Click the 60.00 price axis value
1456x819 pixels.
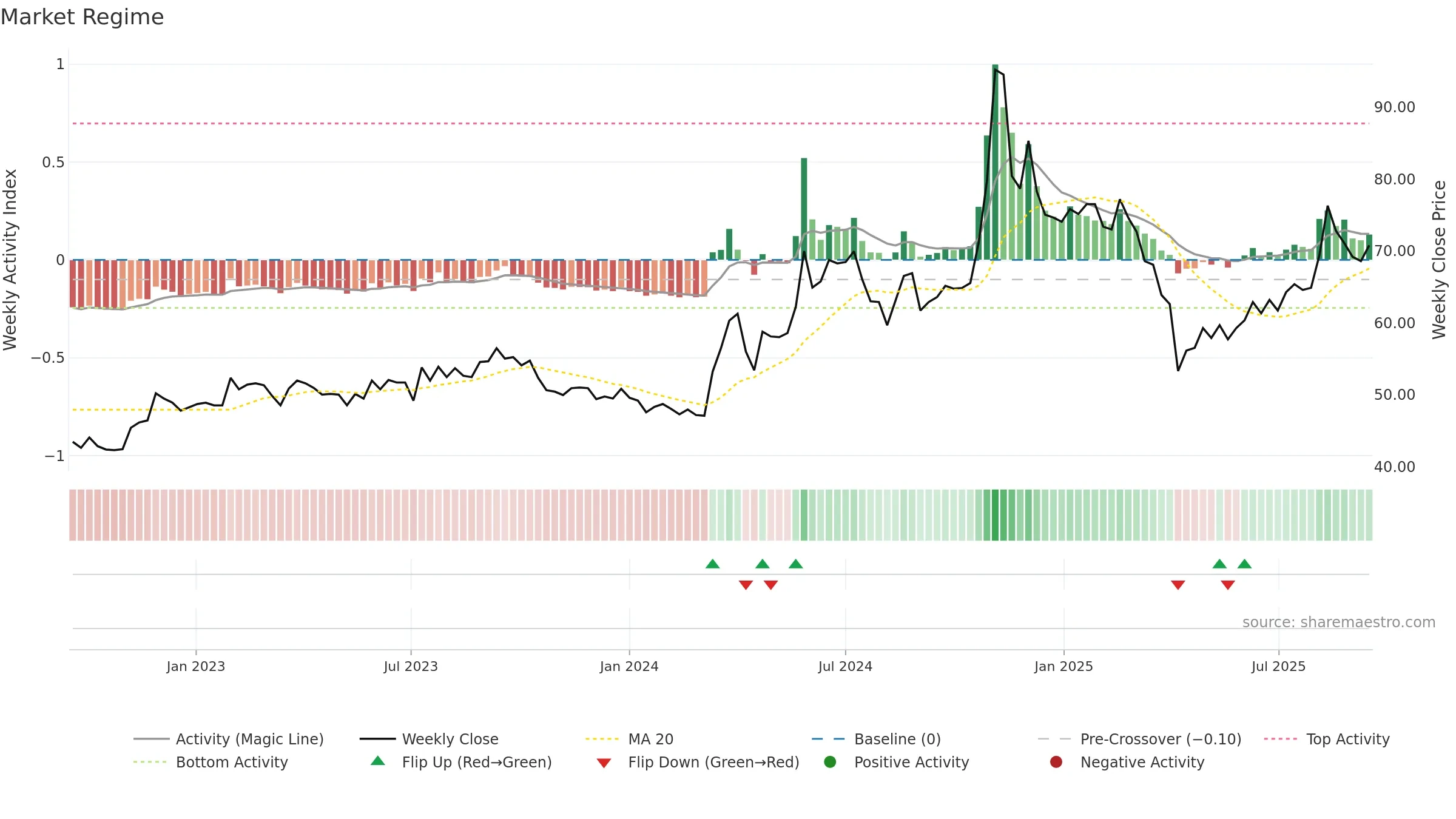(1395, 323)
